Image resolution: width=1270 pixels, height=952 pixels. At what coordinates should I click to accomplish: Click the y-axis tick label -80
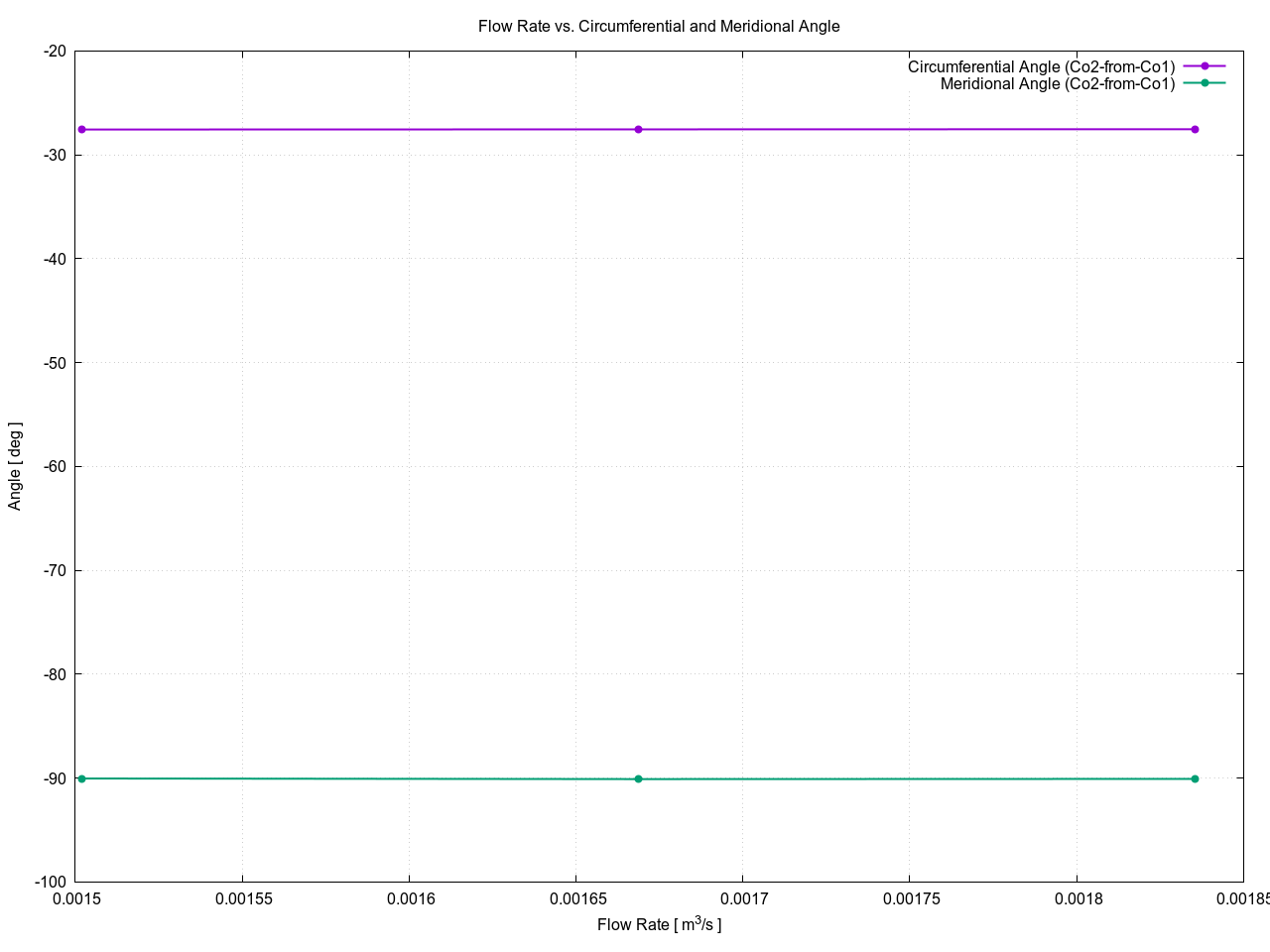click(56, 674)
